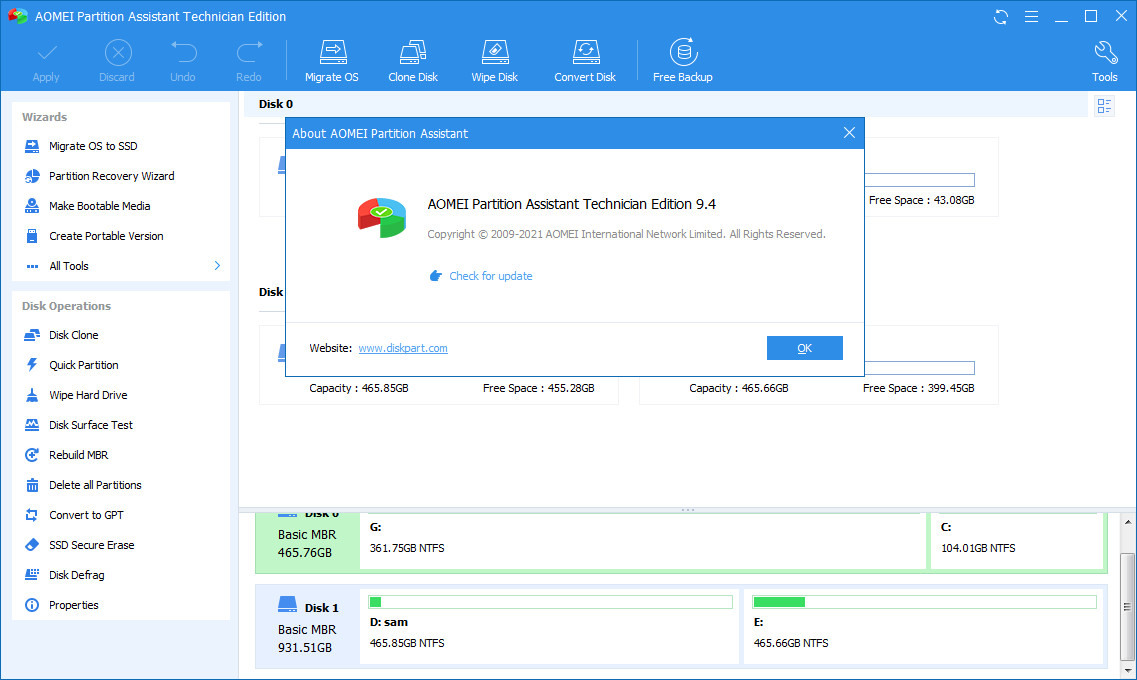Select the D: sam partition block

[549, 626]
